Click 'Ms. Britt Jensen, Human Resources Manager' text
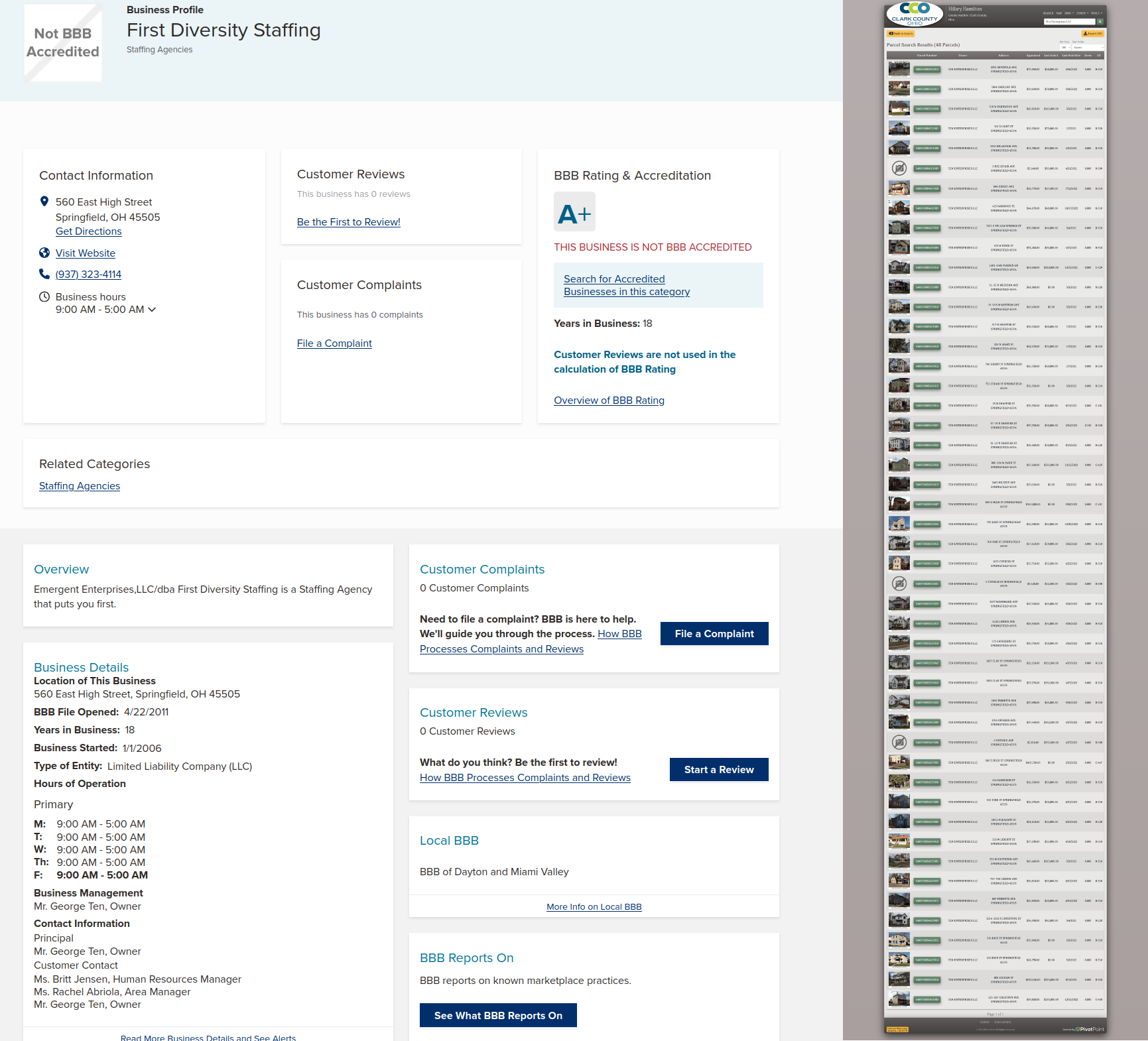The image size is (1148, 1041). (x=137, y=979)
